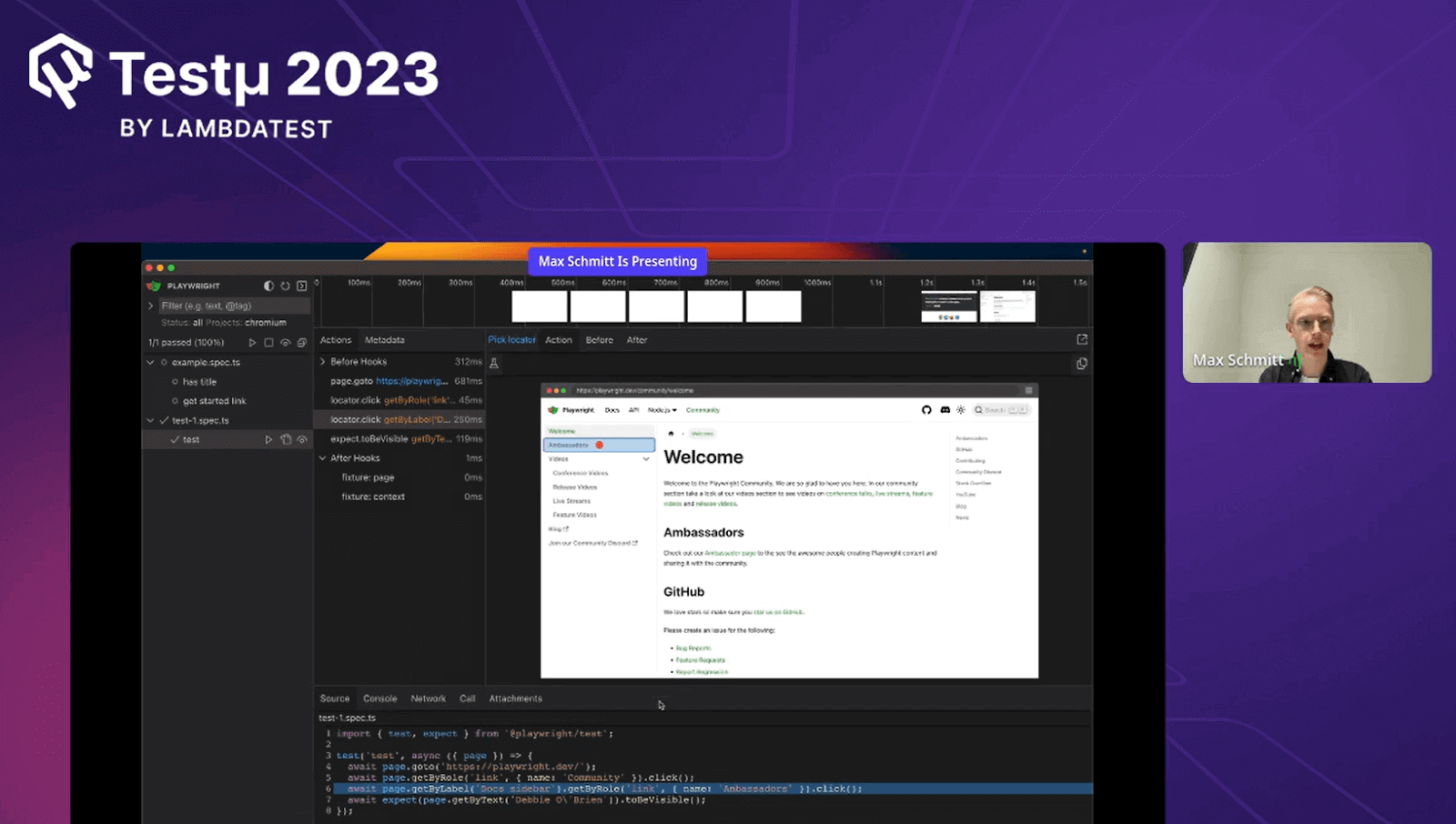Click the reload tests icon
Viewport: 1456px width, 824px height.
click(x=285, y=286)
